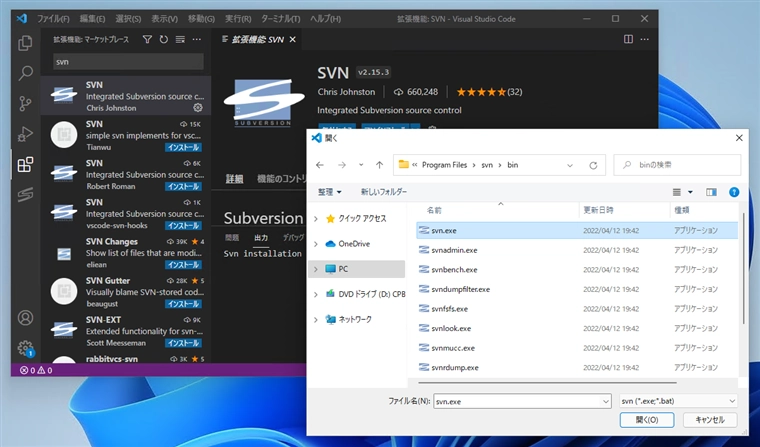Select svnlook.exe in the file list
Viewport: 760px width, 447px height.
pos(577,328)
